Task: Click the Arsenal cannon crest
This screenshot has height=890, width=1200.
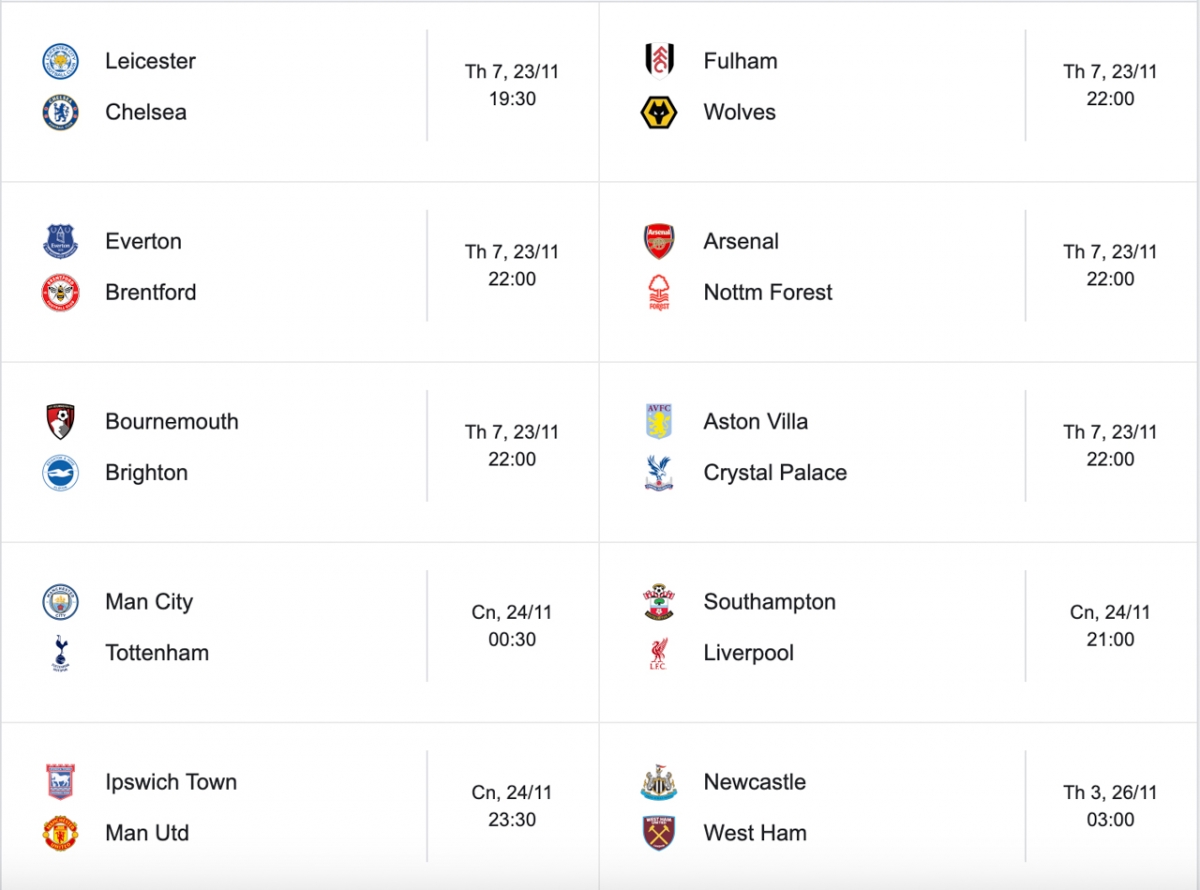Action: pyautogui.click(x=659, y=241)
